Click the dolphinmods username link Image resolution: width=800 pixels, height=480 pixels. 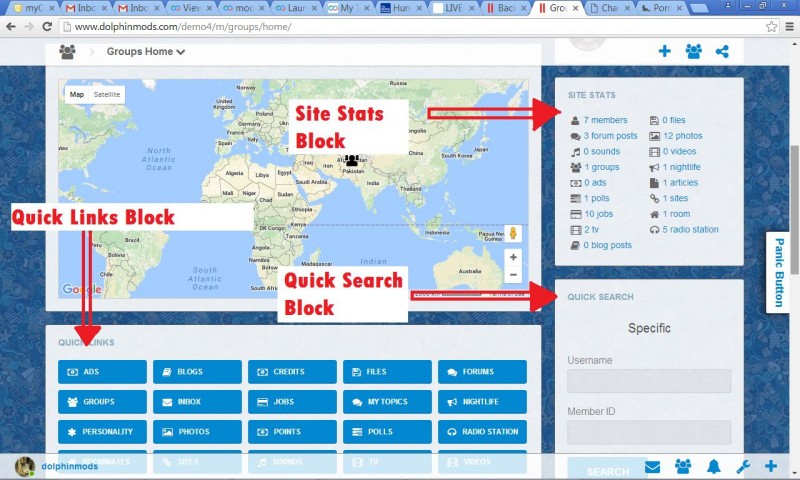[x=69, y=466]
